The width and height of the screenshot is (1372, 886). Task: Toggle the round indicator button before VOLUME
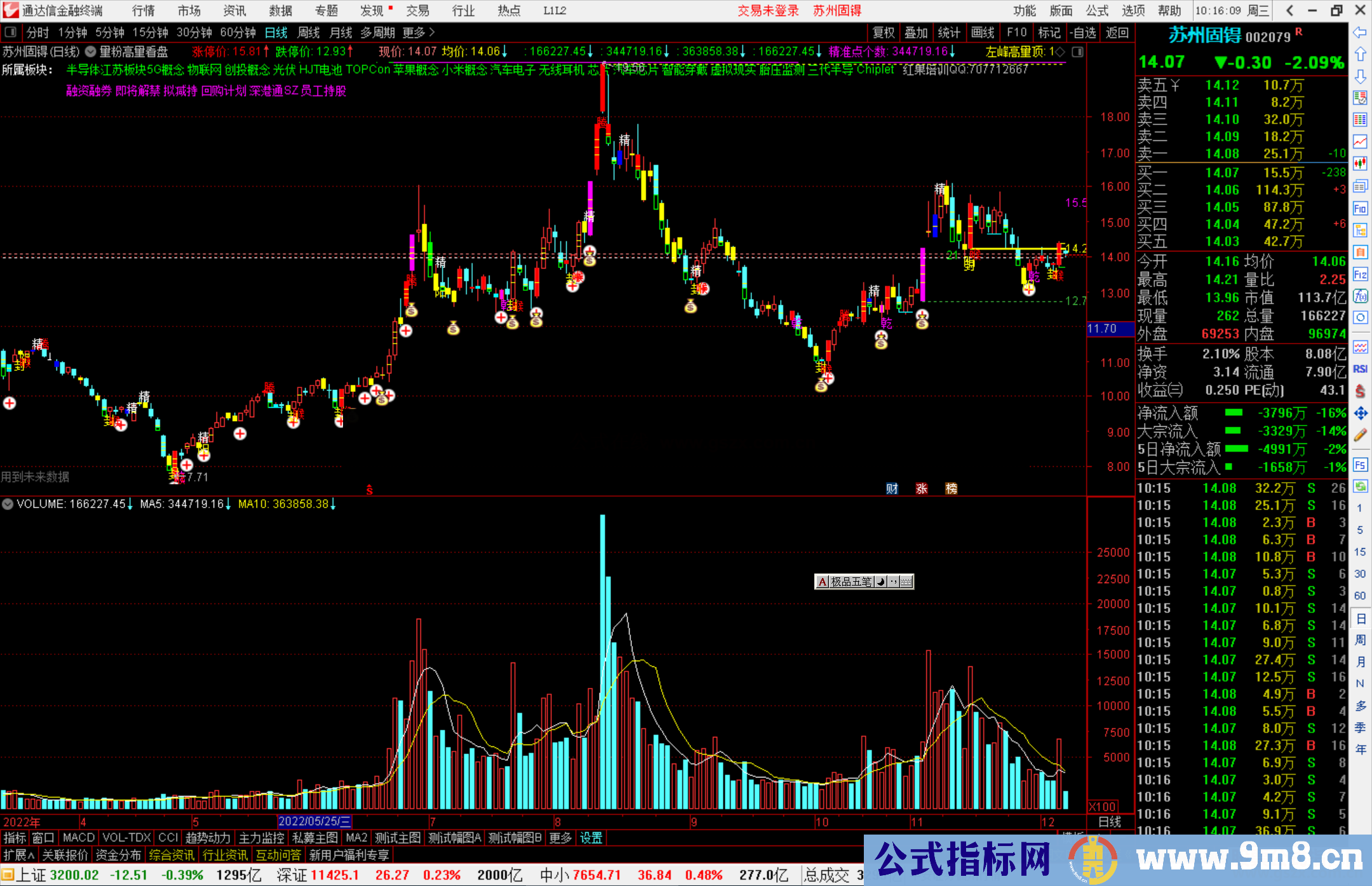click(x=8, y=504)
